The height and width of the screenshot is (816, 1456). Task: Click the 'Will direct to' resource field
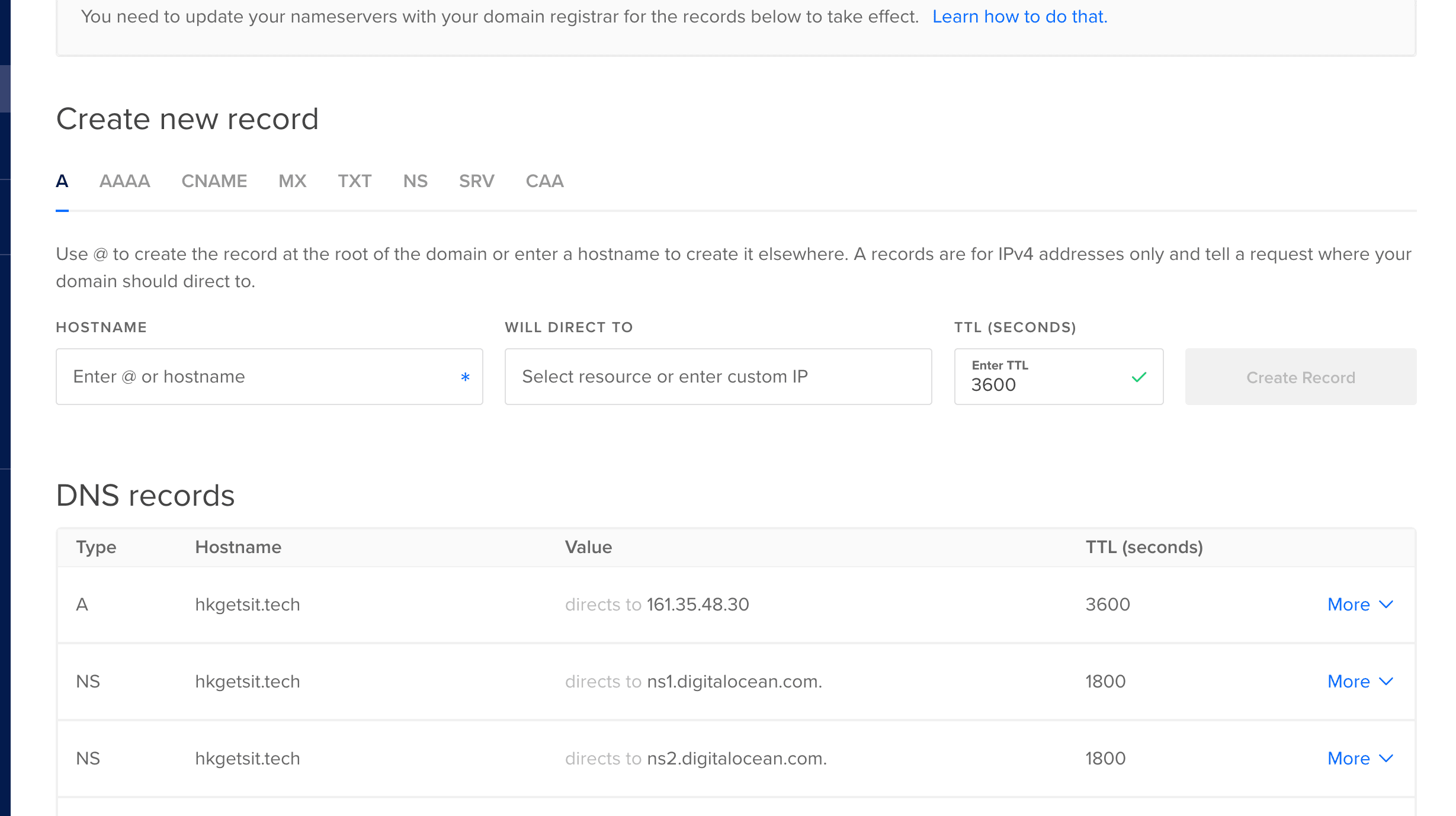coord(718,377)
